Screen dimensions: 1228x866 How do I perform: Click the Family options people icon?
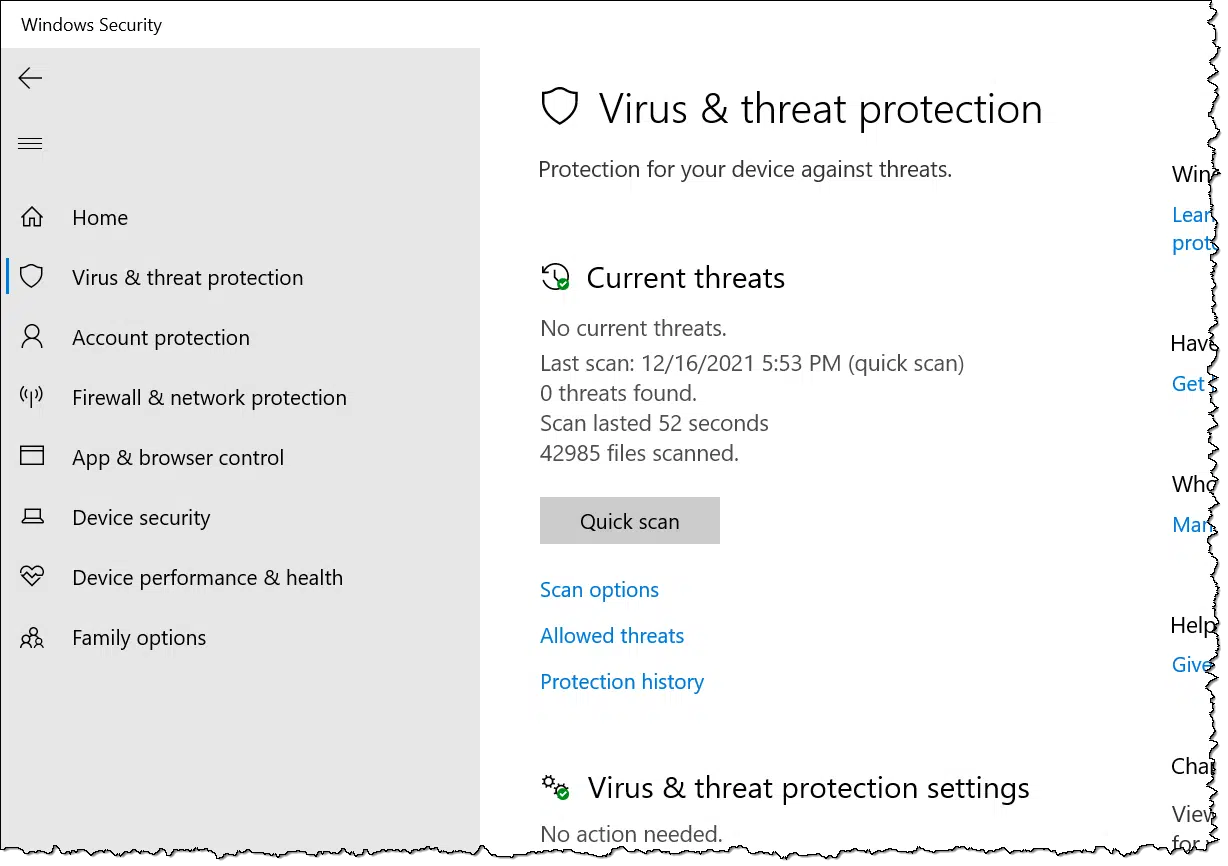32,637
